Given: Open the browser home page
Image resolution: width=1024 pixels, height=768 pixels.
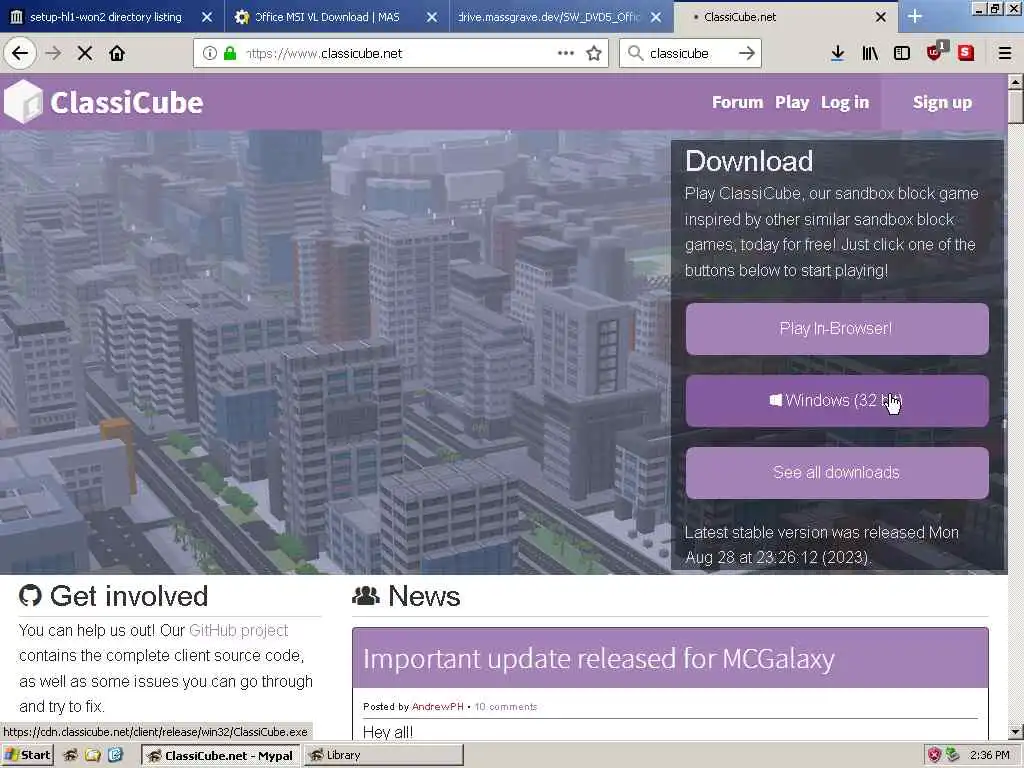Looking at the screenshot, I should (117, 54).
